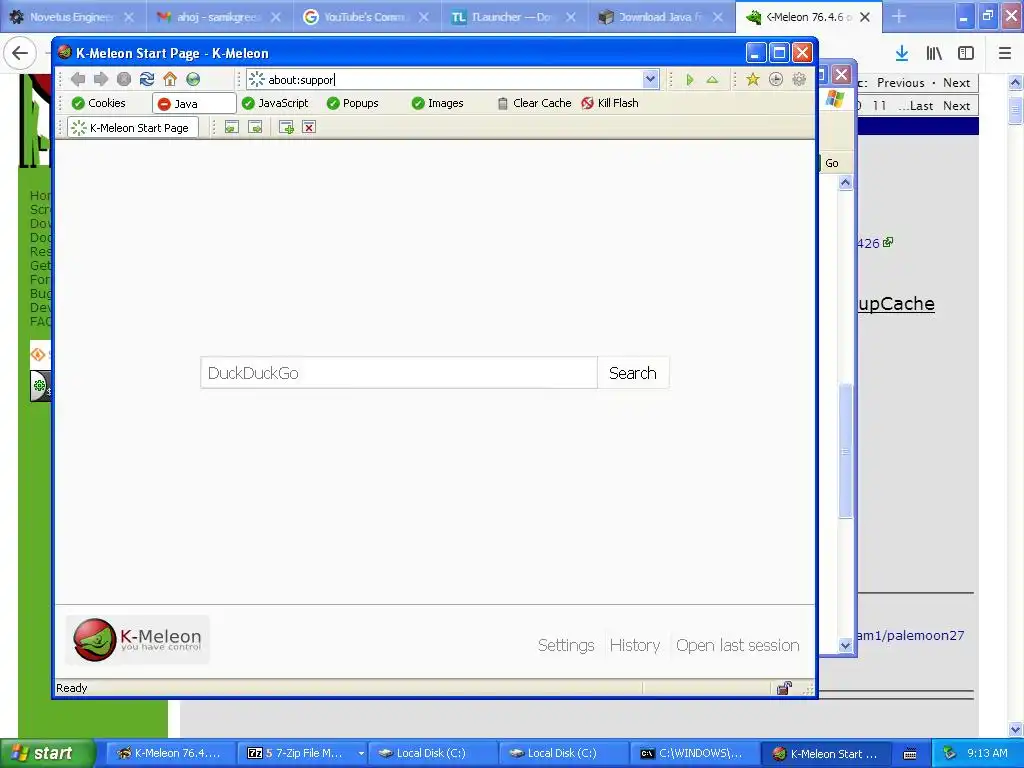
Task: Open the TLauncher browser tab
Action: pyautogui.click(x=513, y=17)
